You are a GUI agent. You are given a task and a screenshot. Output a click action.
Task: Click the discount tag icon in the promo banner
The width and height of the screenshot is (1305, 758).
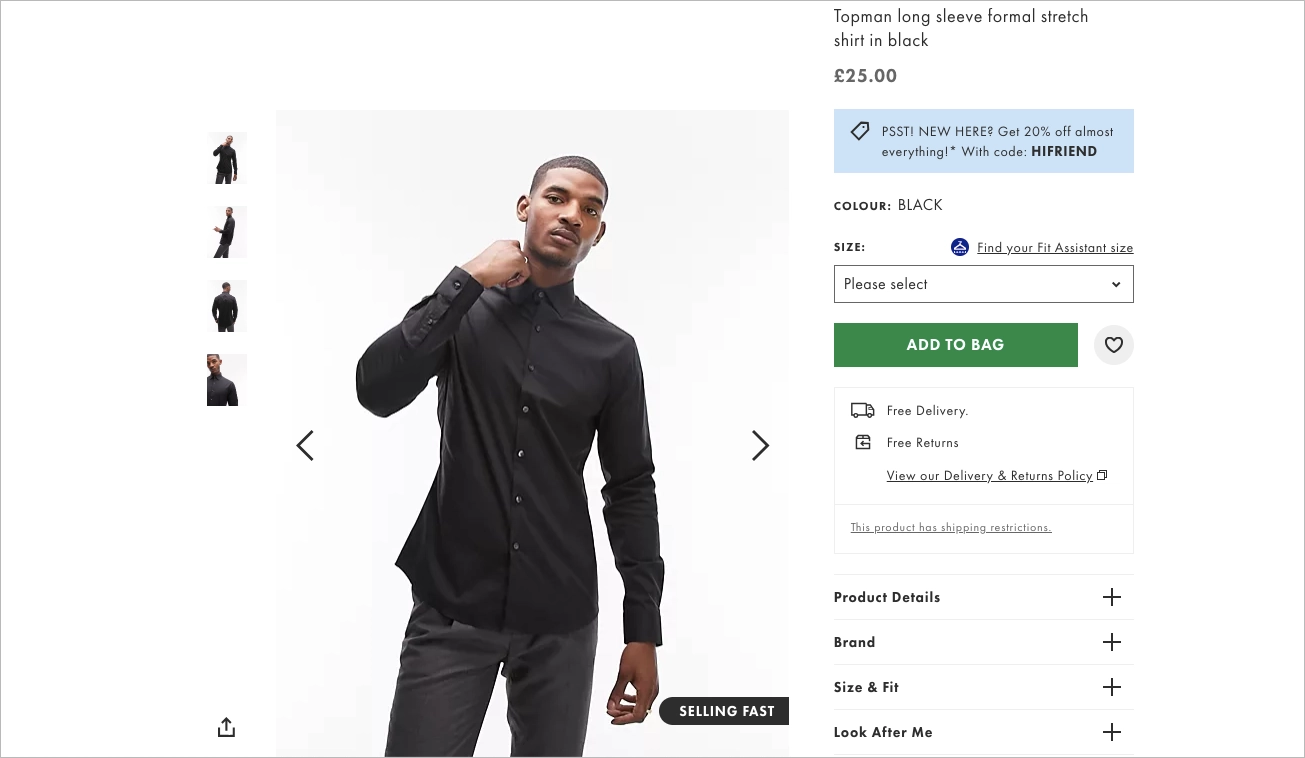tap(860, 131)
